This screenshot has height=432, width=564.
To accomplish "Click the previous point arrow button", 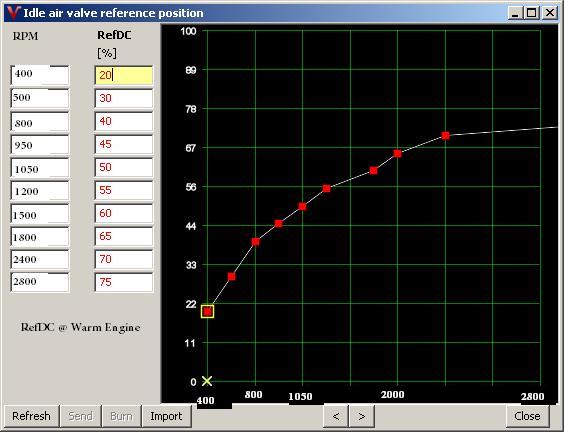I will click(336, 416).
